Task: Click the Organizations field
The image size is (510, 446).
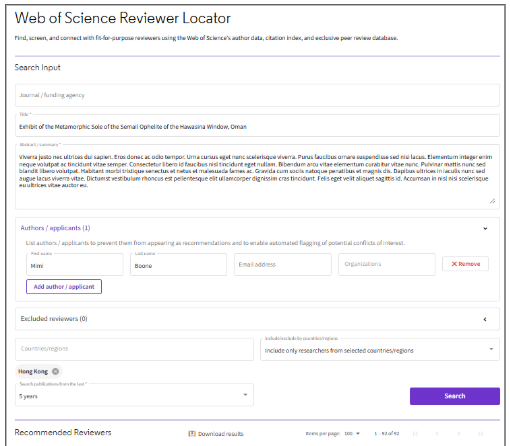Action: (387, 265)
